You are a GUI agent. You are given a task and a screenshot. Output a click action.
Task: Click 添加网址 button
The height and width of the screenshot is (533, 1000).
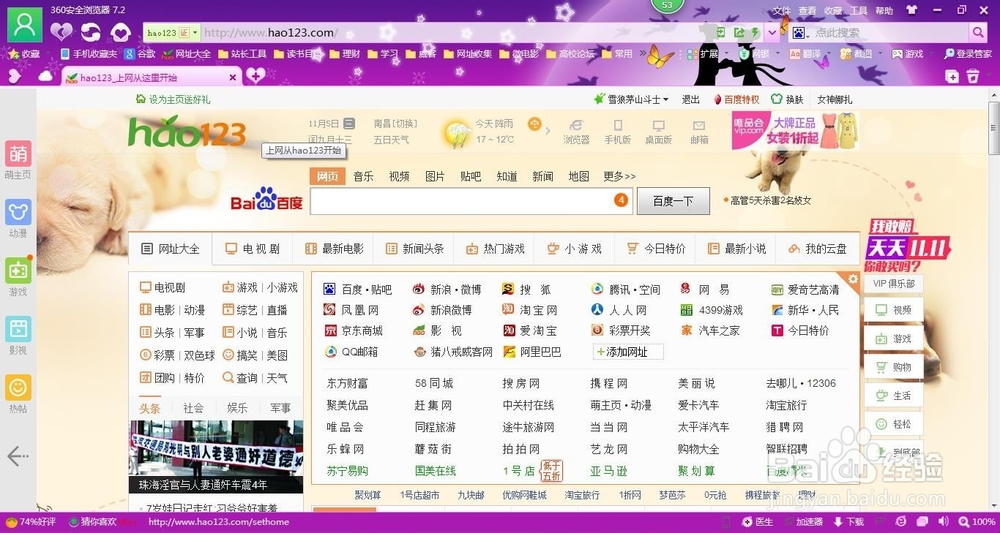pos(628,352)
